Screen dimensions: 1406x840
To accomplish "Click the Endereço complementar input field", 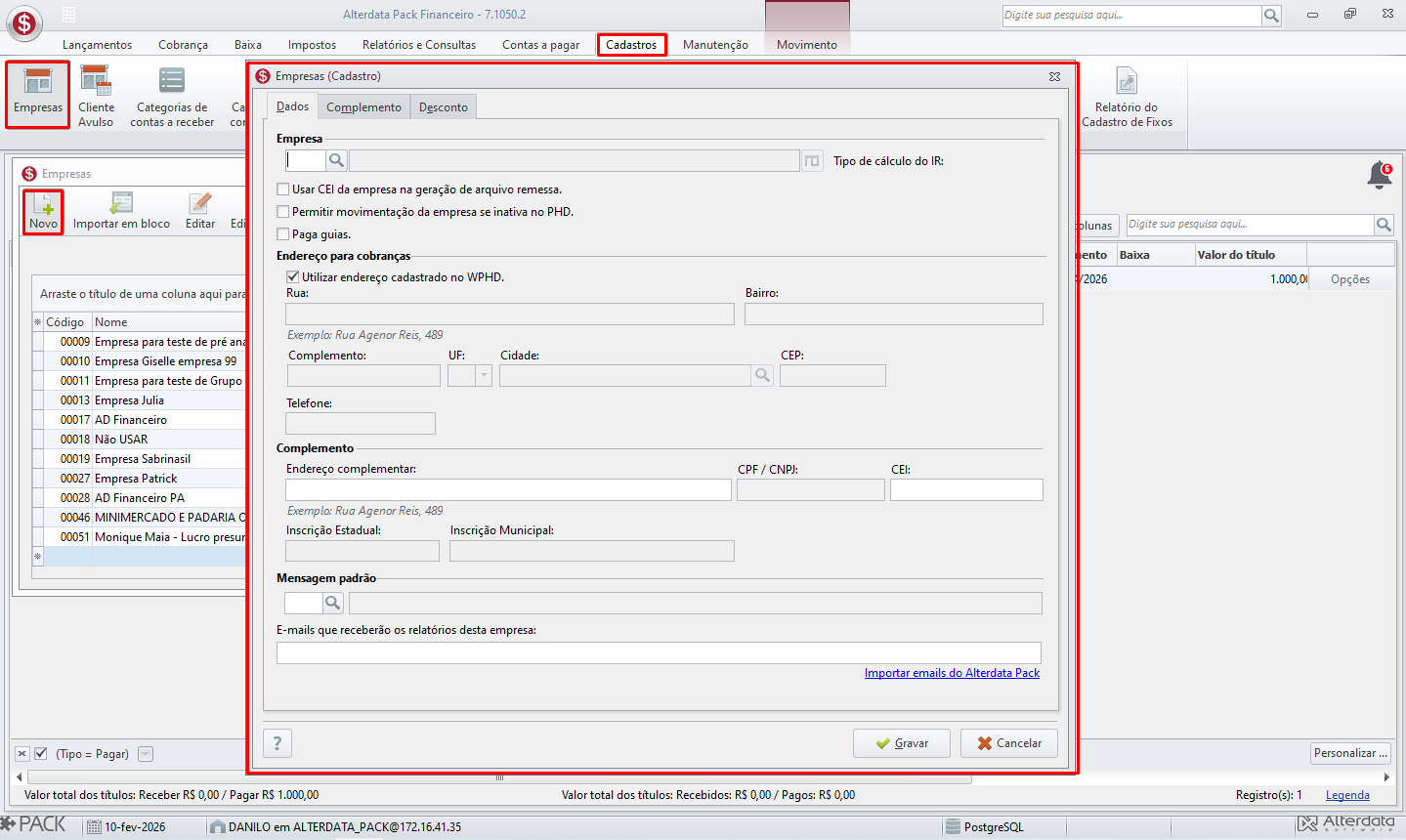I will 508,490.
